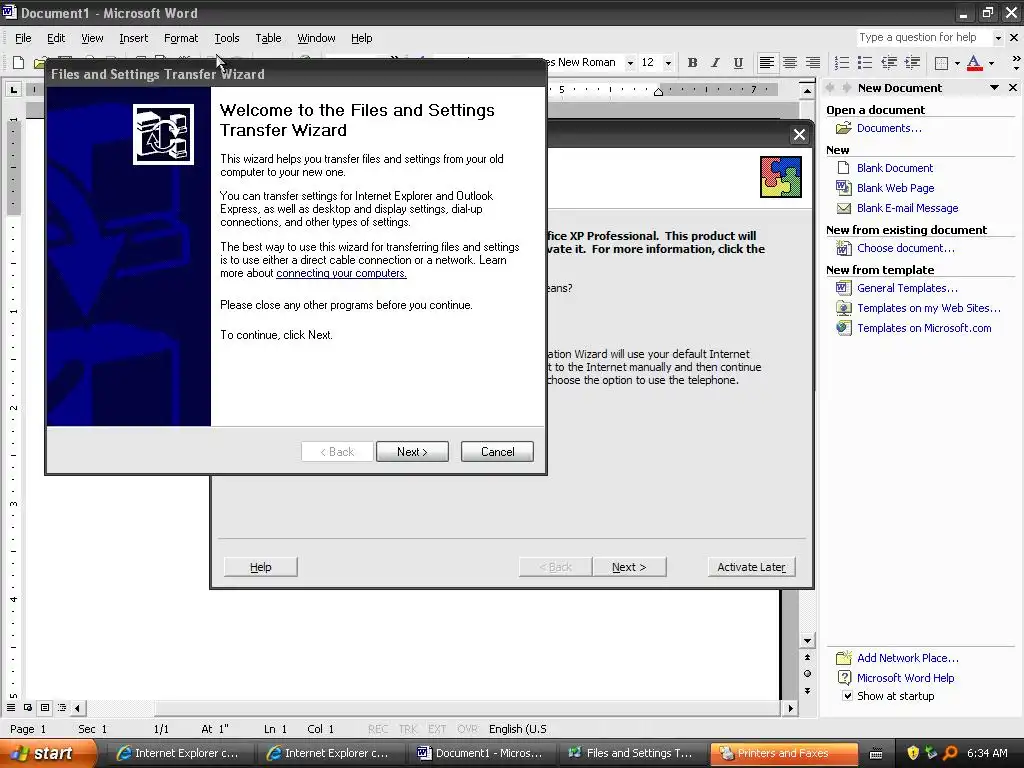This screenshot has height=768, width=1024.
Task: Open the File menu
Action: [23, 39]
